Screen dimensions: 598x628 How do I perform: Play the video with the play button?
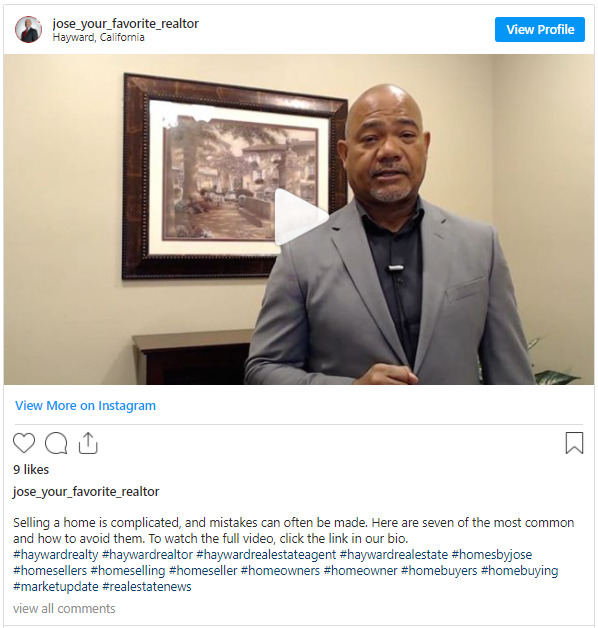click(x=301, y=217)
